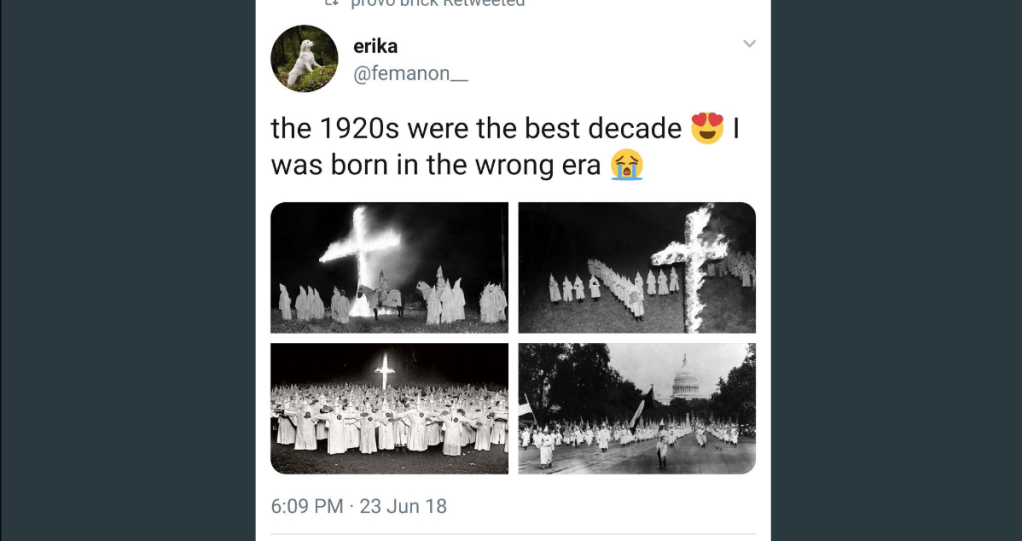Open the bottom-right street parade photo
The image size is (1022, 541).
(x=637, y=409)
